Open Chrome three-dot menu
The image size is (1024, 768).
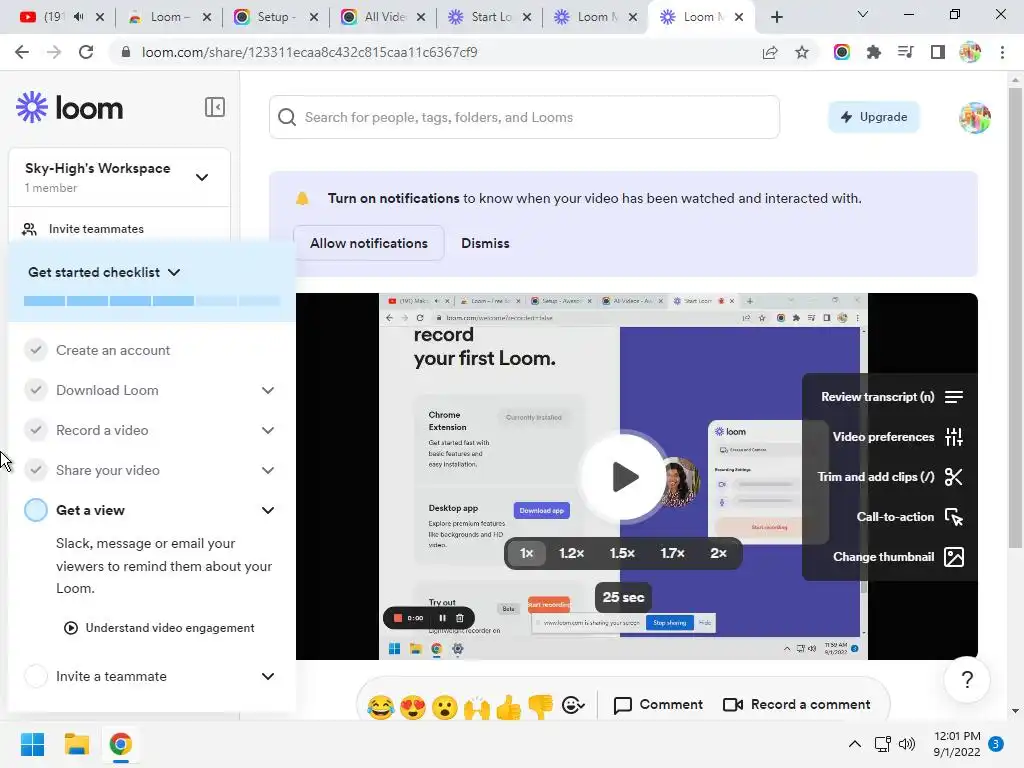point(1002,52)
